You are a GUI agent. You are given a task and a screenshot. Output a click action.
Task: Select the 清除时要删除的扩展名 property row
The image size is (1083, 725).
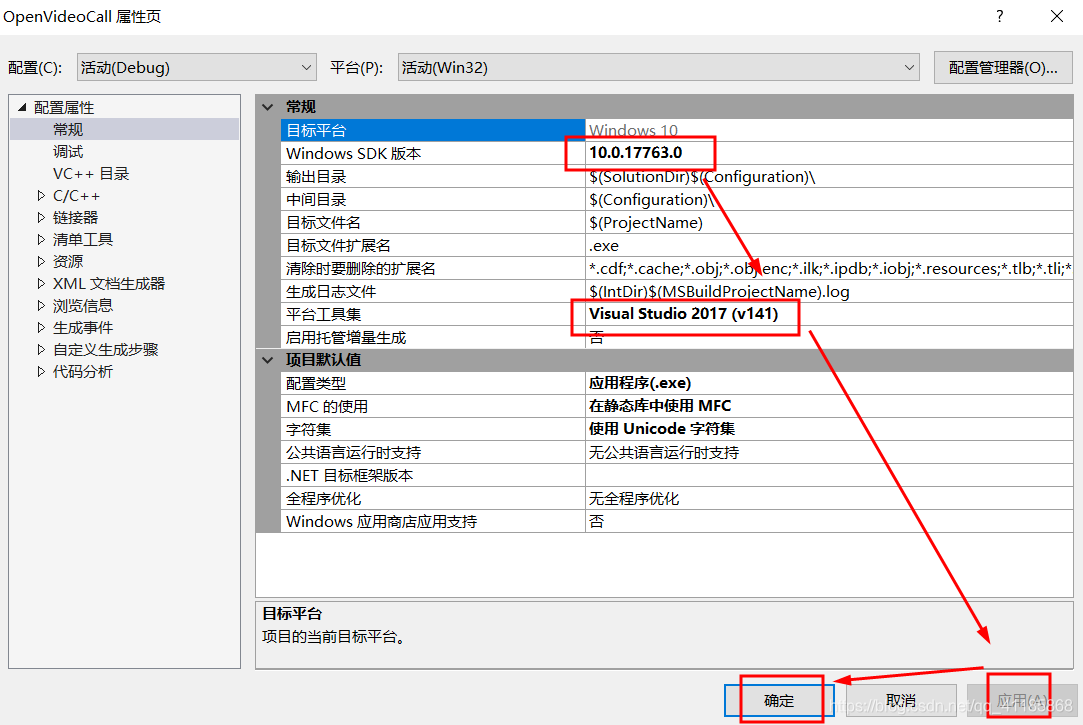pos(677,268)
